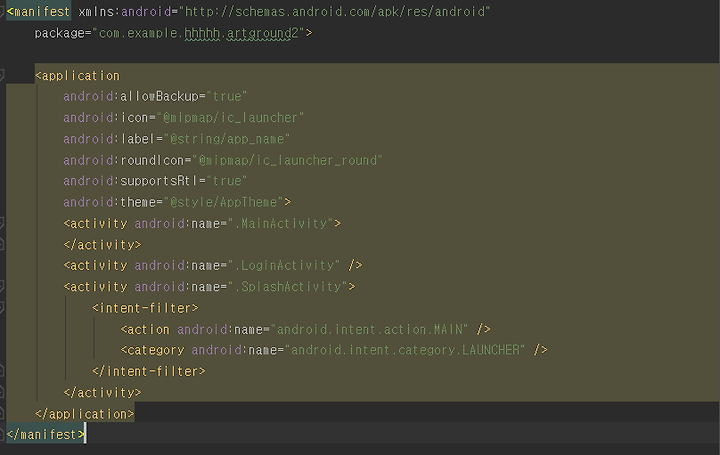
Task: Click the android:allowBackup attribute
Action: tap(131, 96)
